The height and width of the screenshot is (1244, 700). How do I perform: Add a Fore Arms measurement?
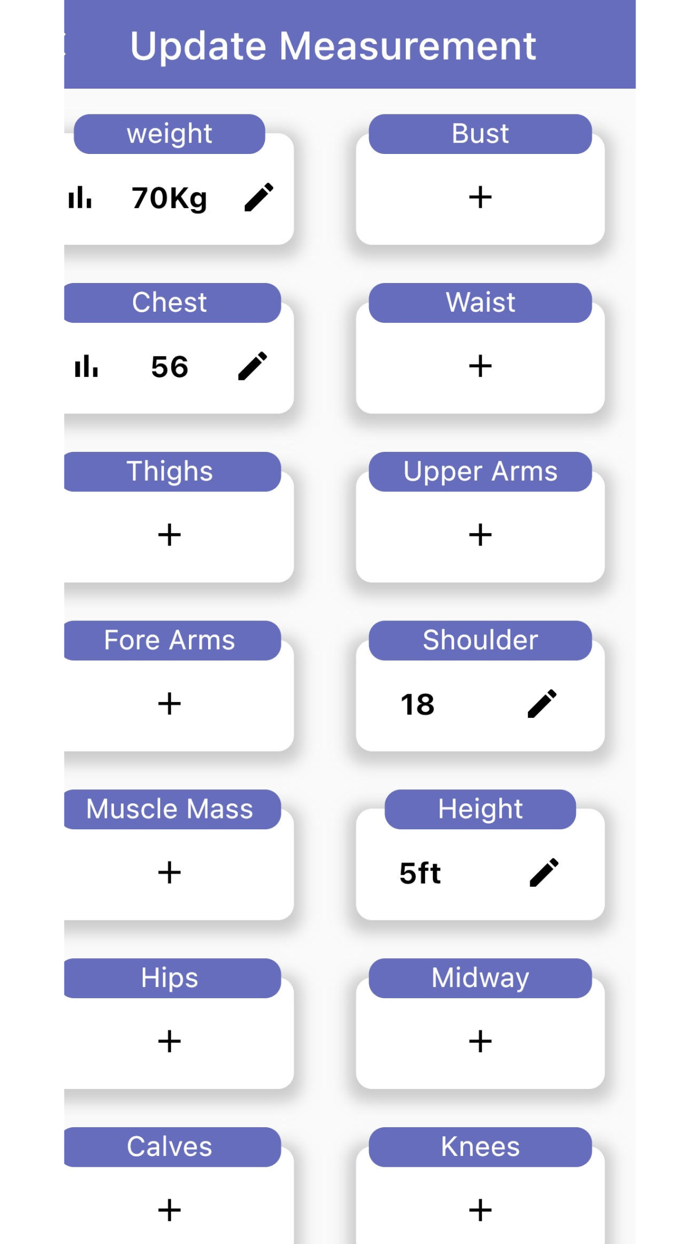(x=170, y=704)
